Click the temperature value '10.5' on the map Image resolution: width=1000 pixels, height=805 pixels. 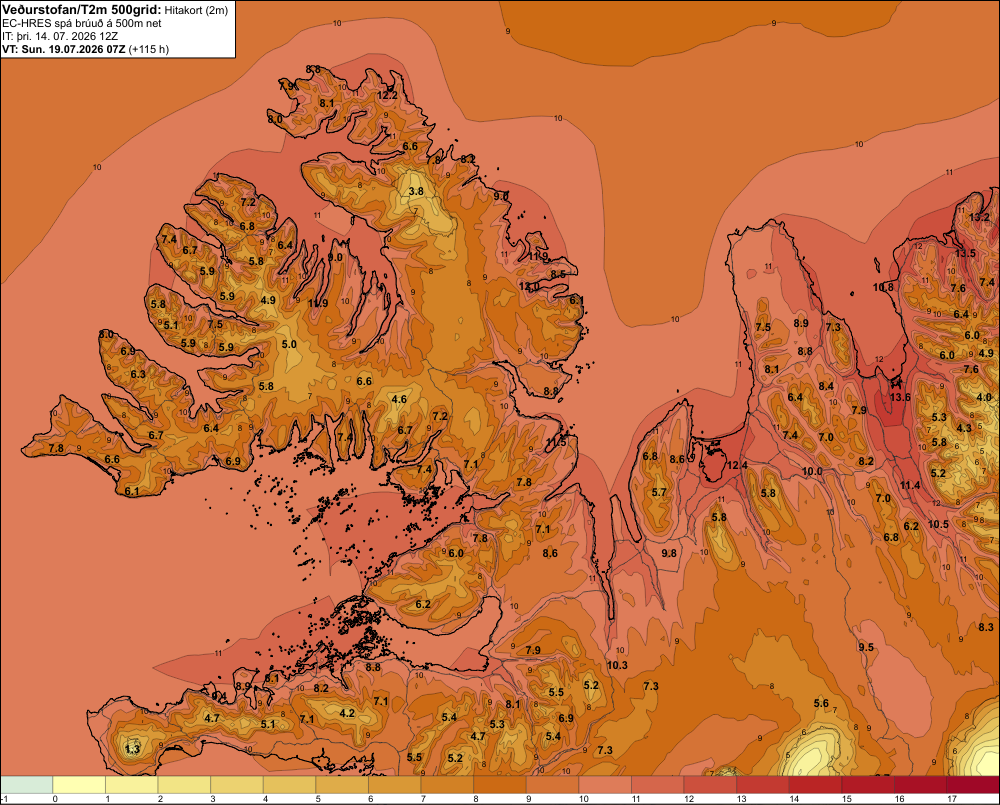(x=938, y=524)
